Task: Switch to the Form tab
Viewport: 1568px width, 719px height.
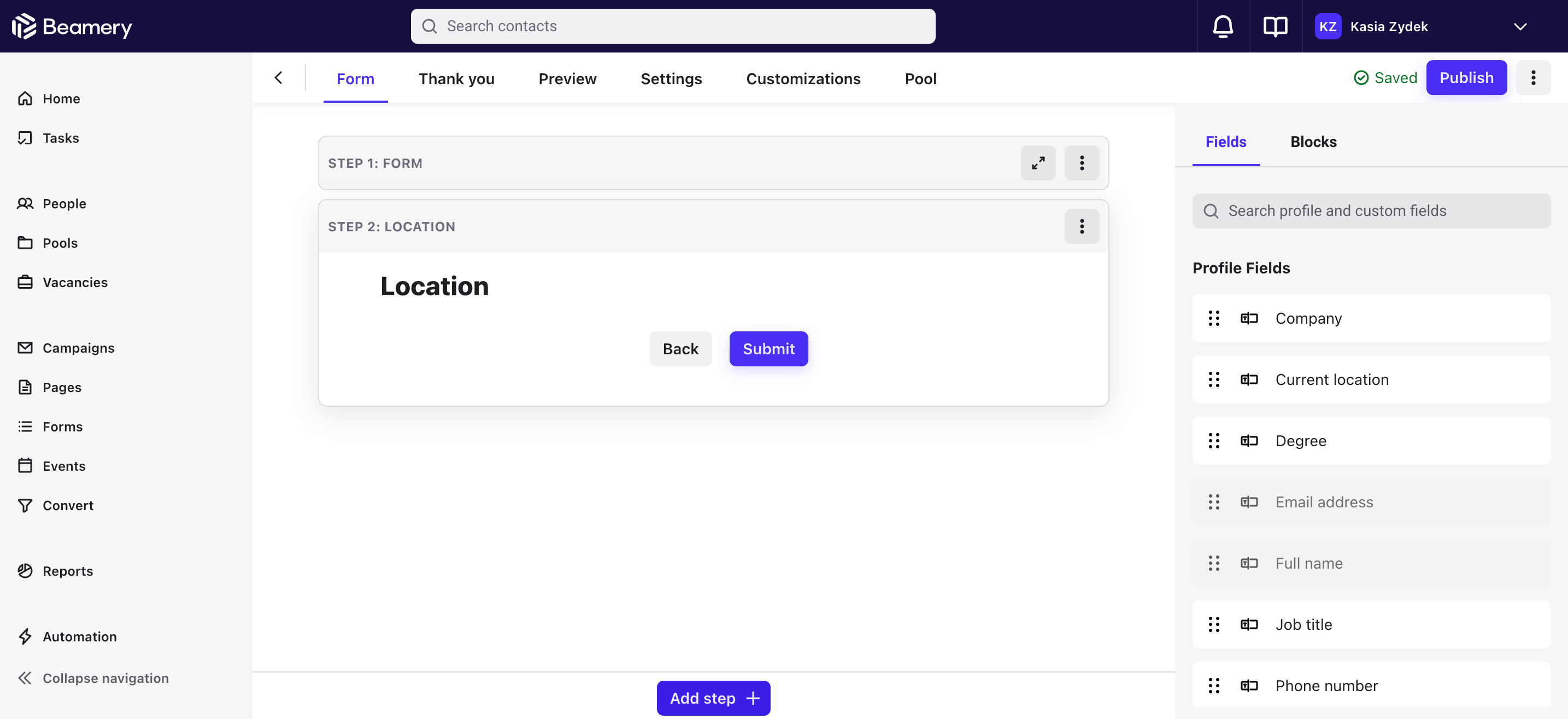Action: [x=355, y=79]
